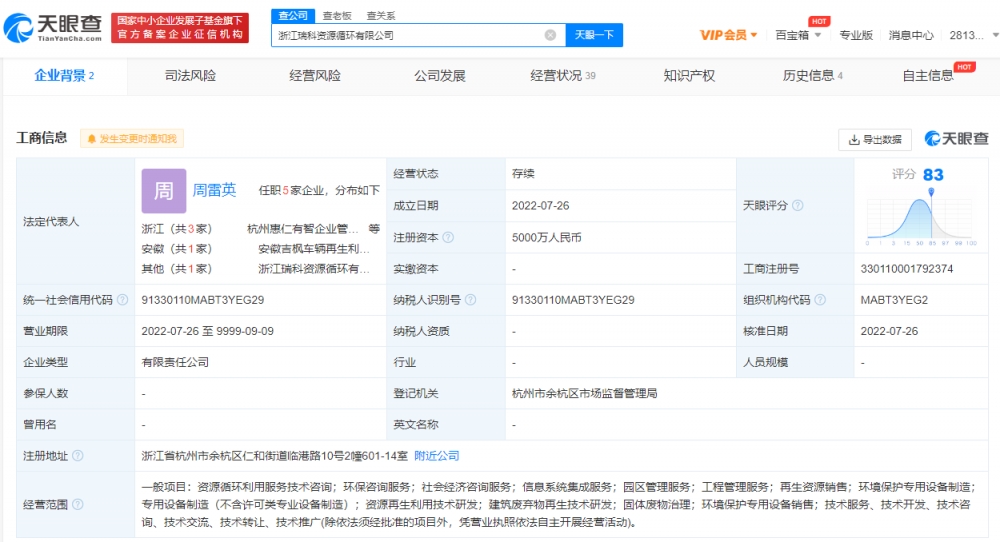Viewport: 1000px width, 542px height.
Task: Click the 附近公司 link
Action: coord(437,455)
